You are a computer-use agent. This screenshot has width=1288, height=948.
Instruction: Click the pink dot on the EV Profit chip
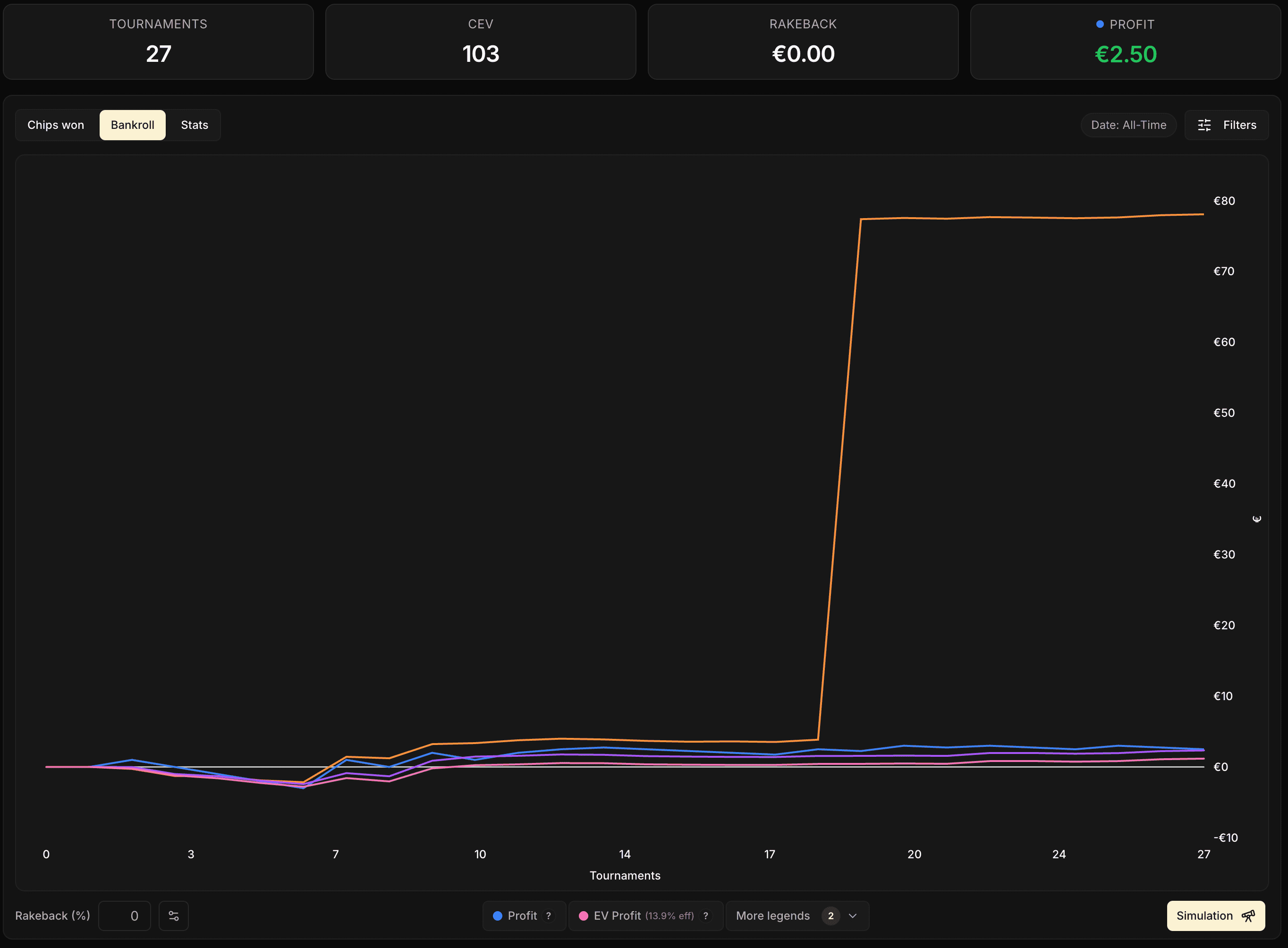click(x=584, y=916)
